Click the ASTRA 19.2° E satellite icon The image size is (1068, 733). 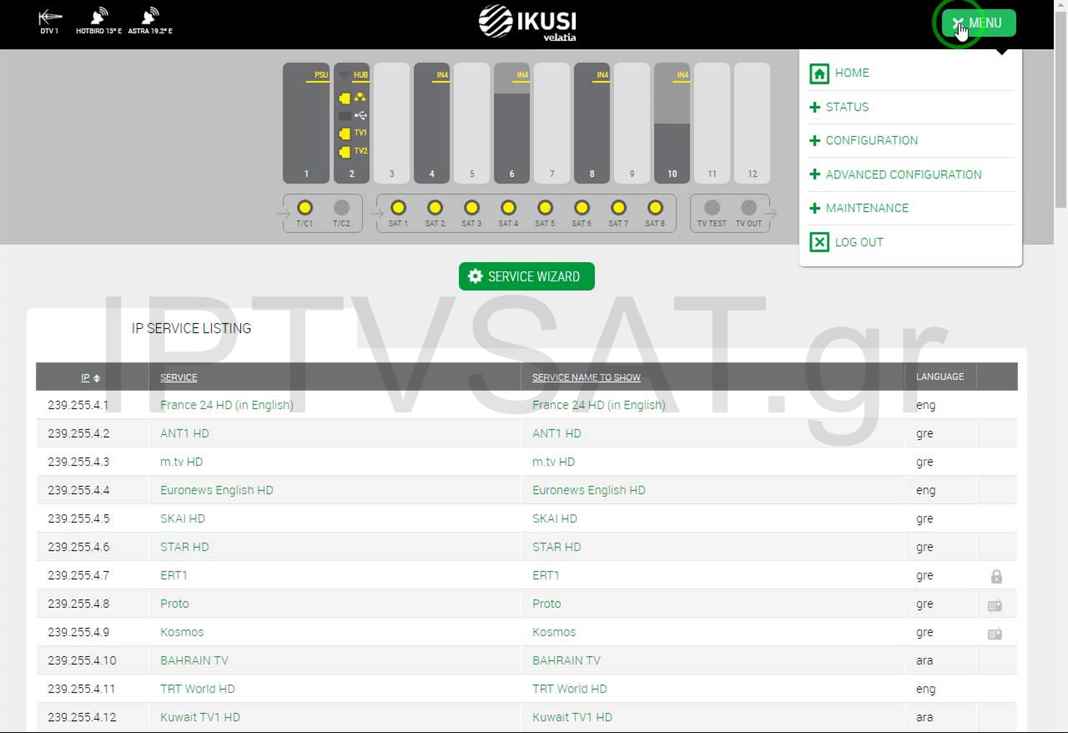point(150,17)
